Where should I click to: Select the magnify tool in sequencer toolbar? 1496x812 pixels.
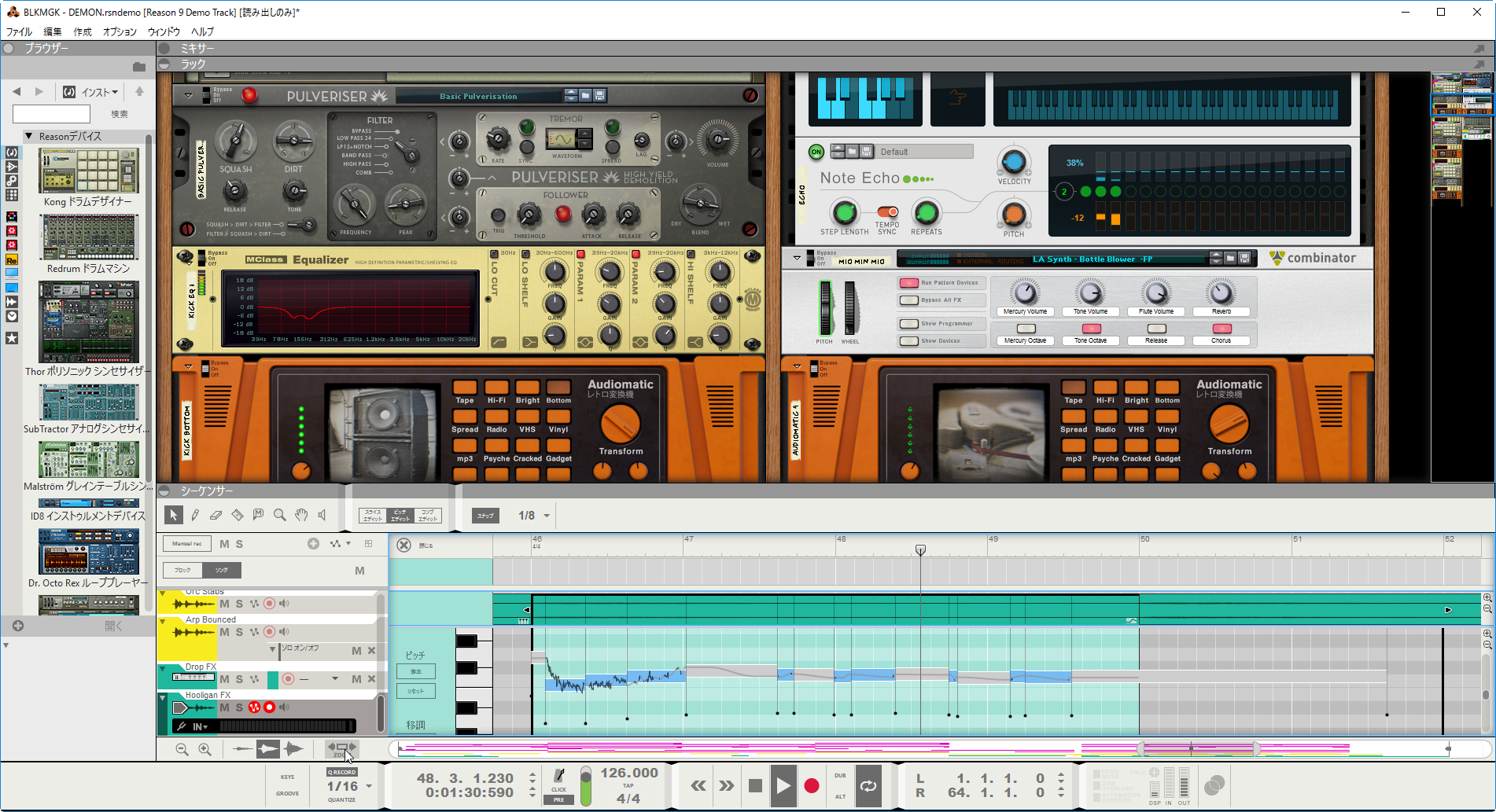pos(279,515)
